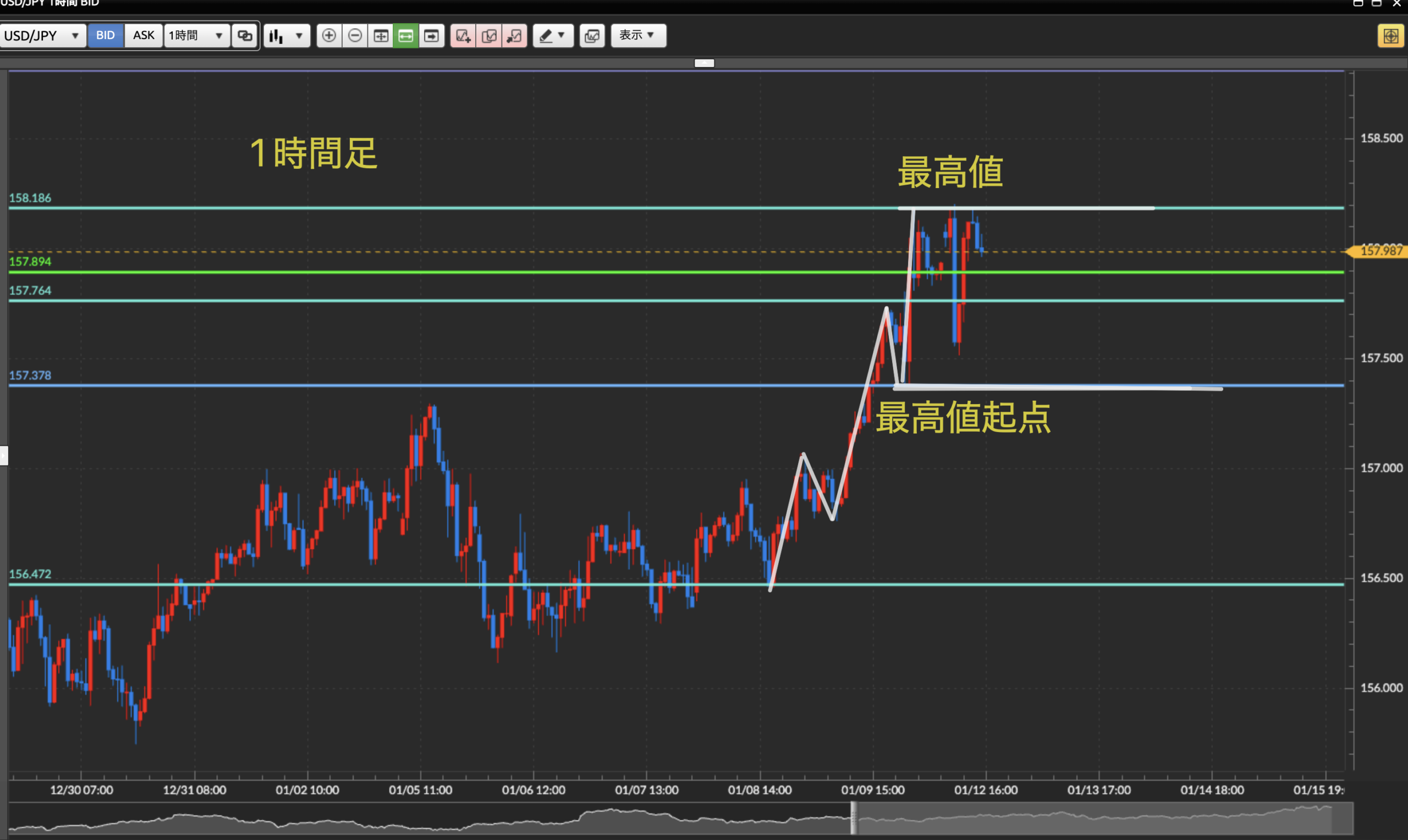Open the USD/JPY currency pair dropdown
The image size is (1408, 840).
pos(42,36)
